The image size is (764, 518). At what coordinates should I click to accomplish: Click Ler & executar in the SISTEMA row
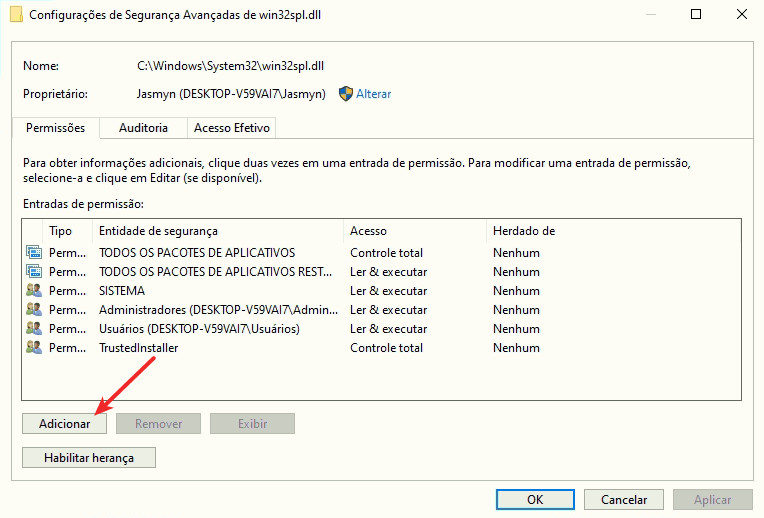[388, 290]
